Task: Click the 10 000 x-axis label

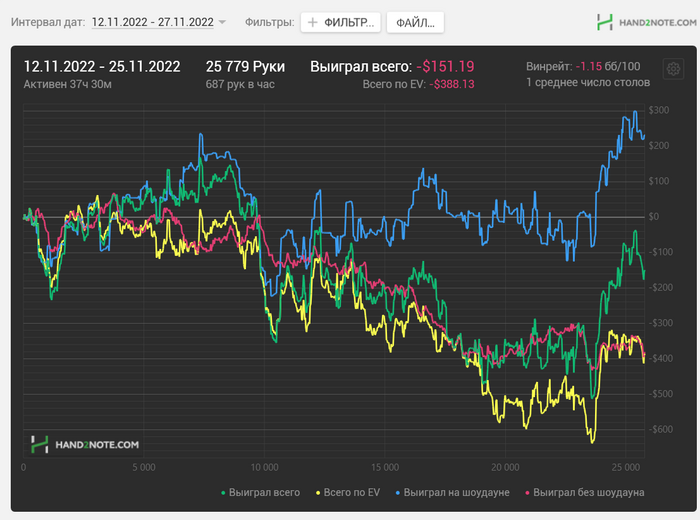Action: click(264, 467)
